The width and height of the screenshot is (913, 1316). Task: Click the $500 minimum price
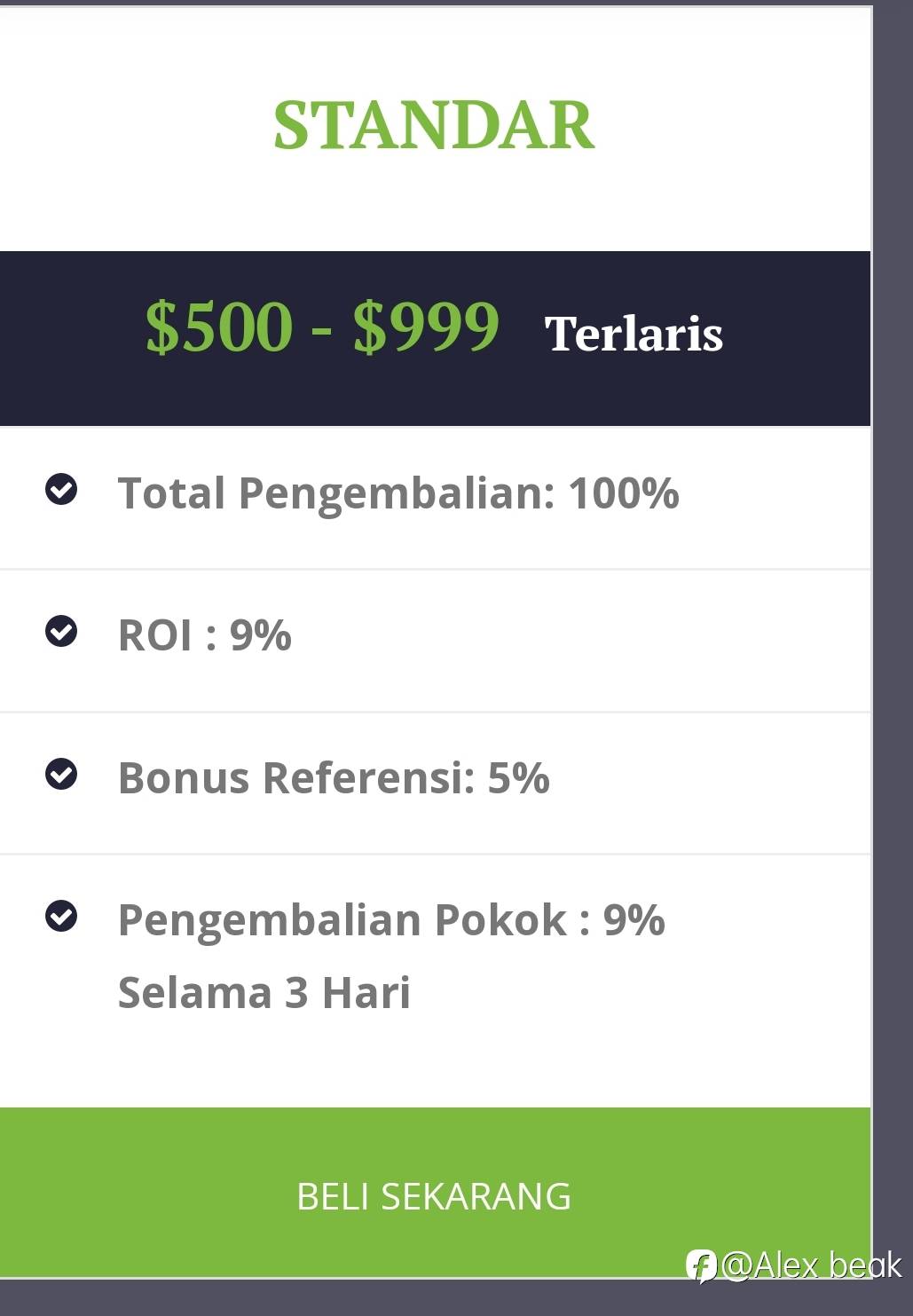[x=219, y=327]
